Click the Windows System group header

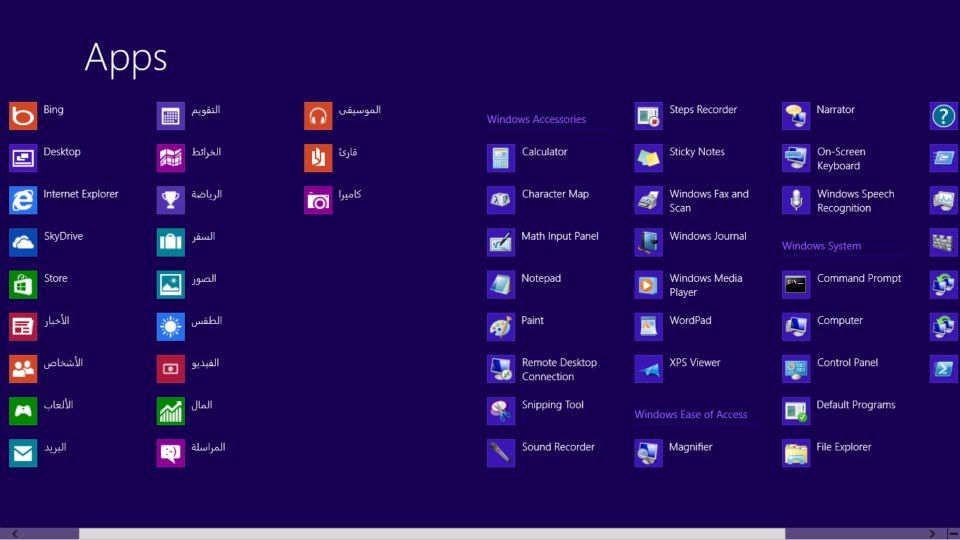coord(821,246)
